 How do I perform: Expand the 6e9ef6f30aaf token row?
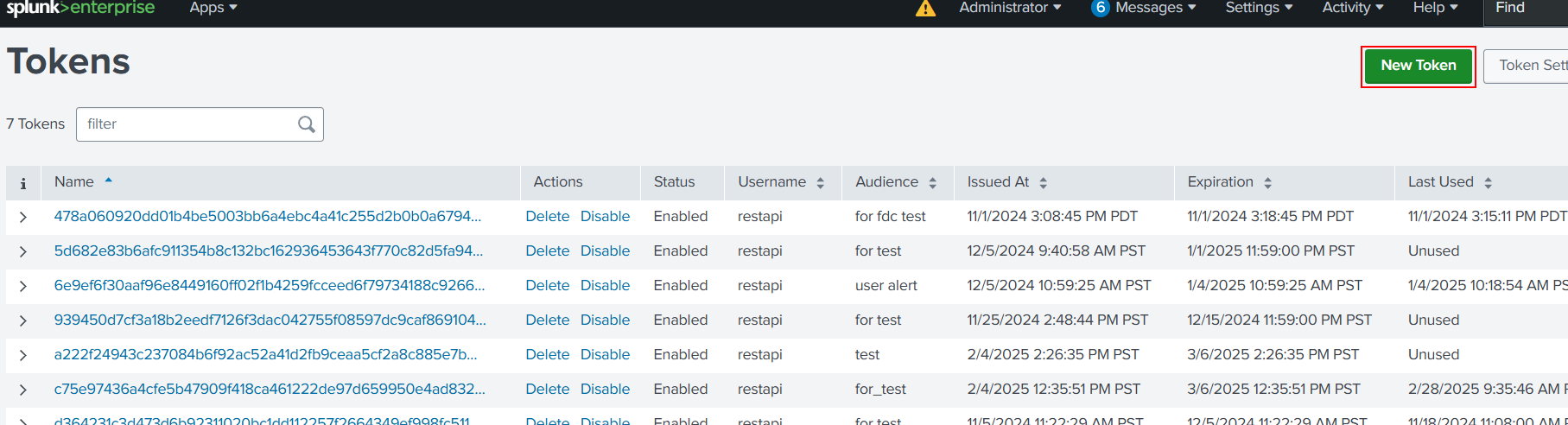[x=23, y=286]
